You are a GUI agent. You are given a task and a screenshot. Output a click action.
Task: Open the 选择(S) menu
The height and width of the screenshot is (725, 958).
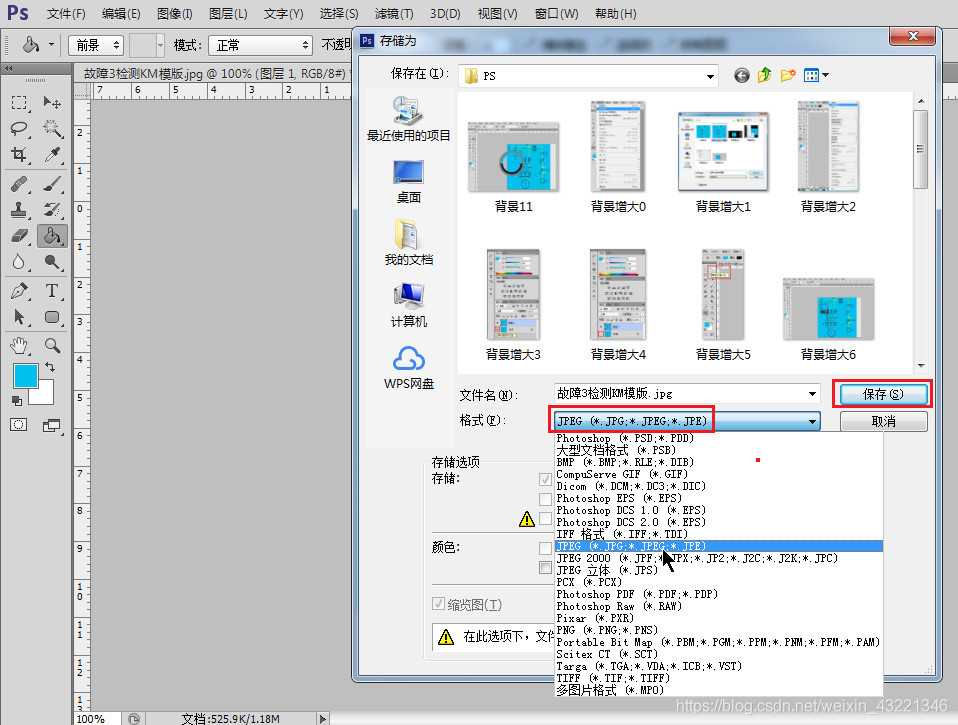click(x=339, y=13)
